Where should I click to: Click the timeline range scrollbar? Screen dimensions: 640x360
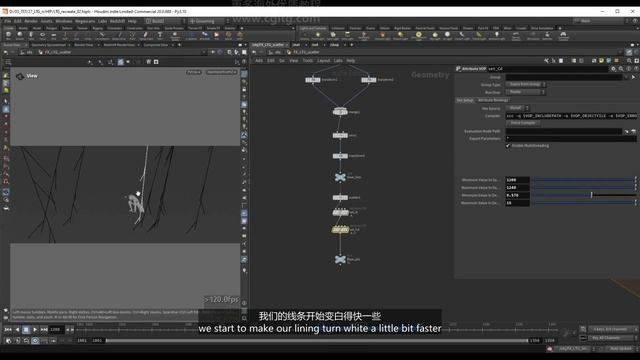(x=317, y=340)
